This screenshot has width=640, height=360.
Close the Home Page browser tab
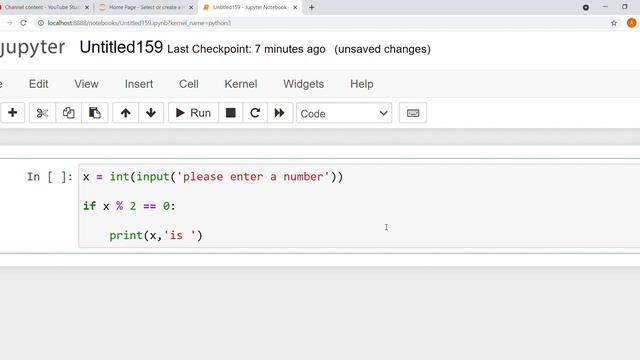[x=191, y=7]
